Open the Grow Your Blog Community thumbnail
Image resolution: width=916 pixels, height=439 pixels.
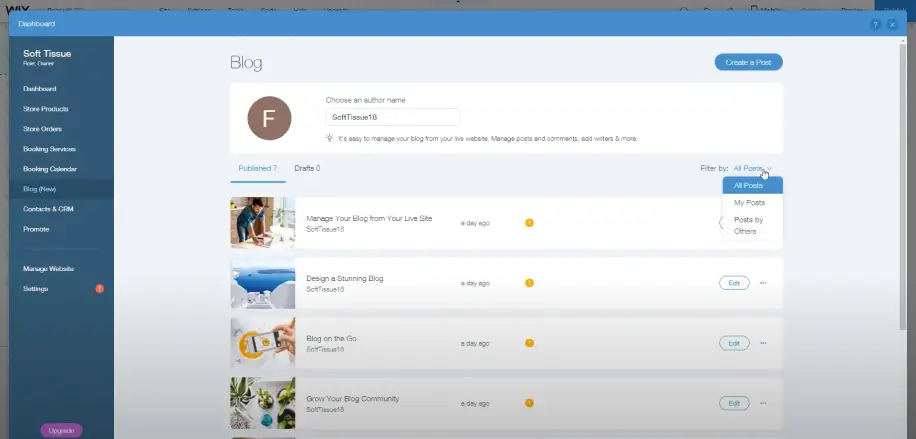tap(263, 403)
